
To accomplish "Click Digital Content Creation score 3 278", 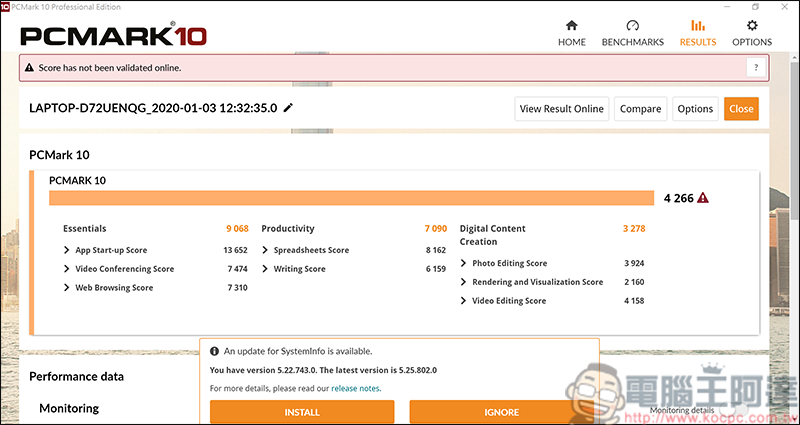I will coord(634,229).
